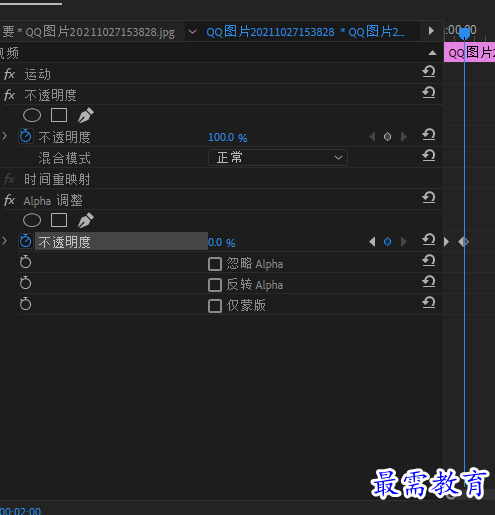Image resolution: width=495 pixels, height=515 pixels.
Task: Toggle stopwatch for 反转 Alpha
Action: coord(25,283)
